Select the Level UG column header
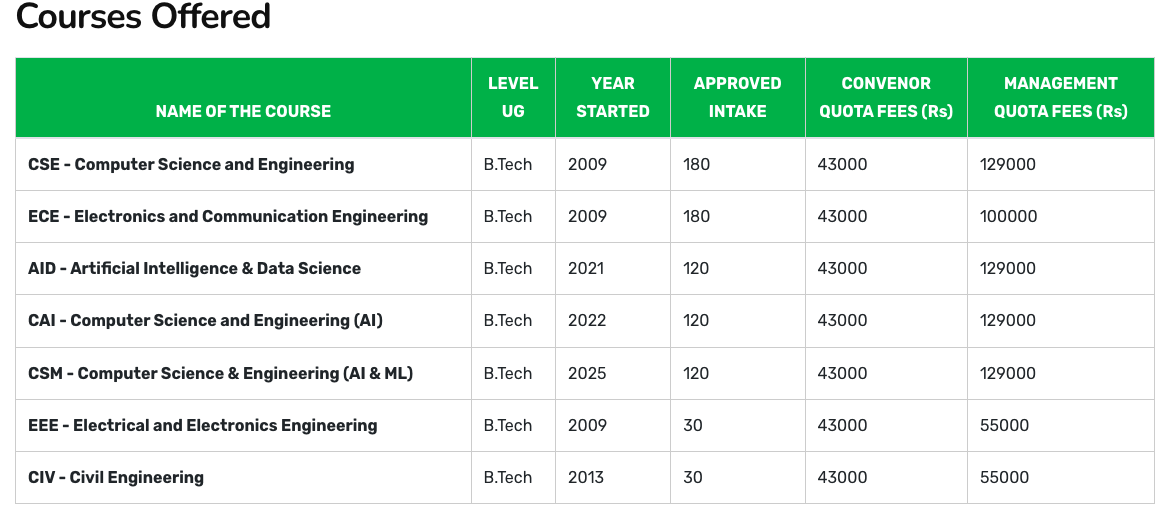 (x=513, y=97)
